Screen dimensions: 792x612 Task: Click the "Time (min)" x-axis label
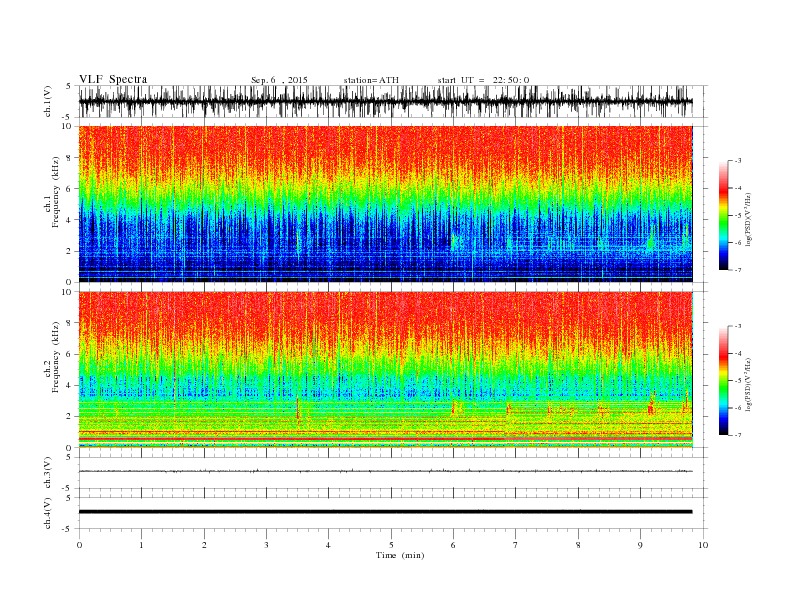tap(400, 555)
